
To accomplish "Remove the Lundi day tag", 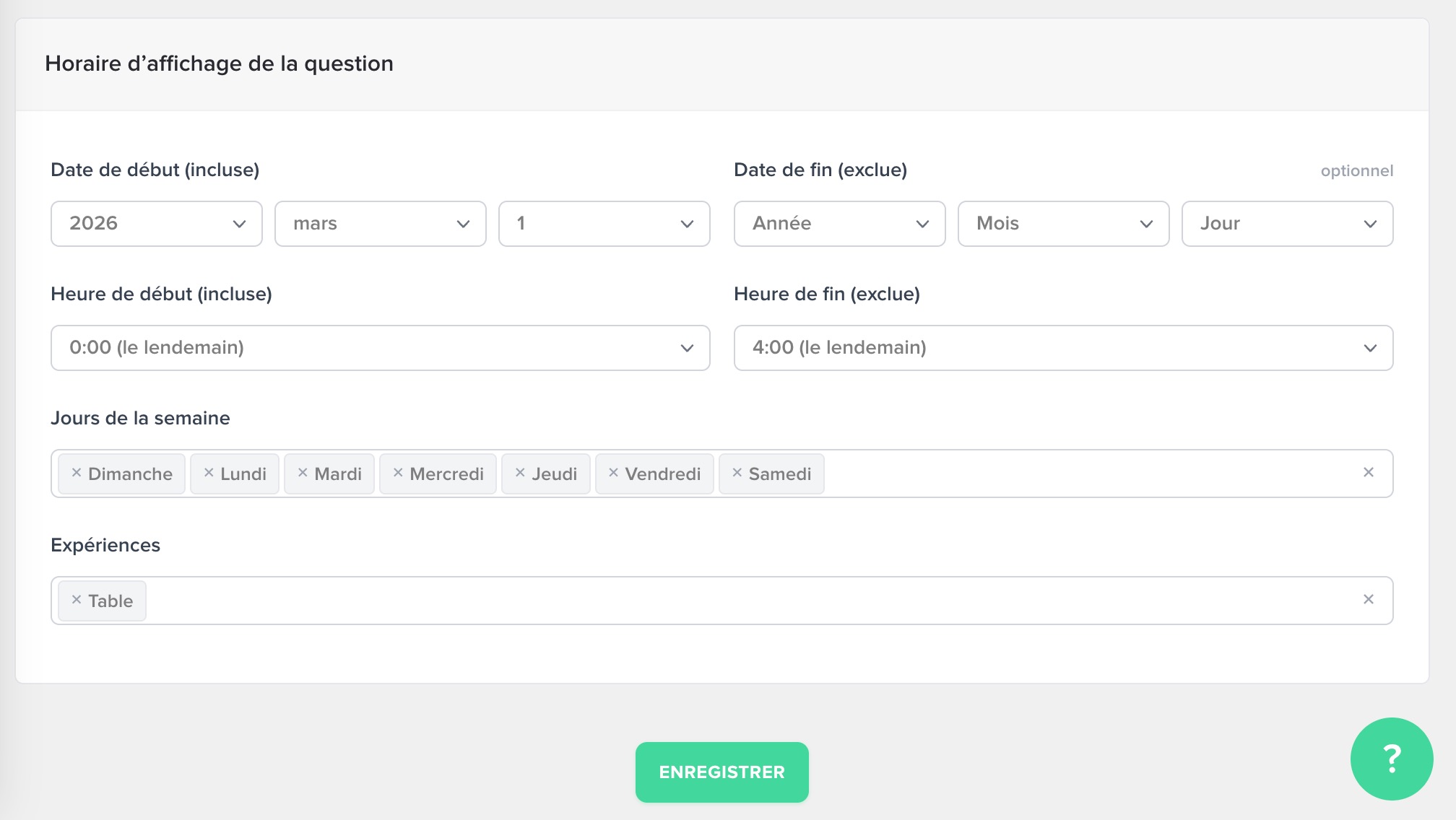I will [x=209, y=473].
